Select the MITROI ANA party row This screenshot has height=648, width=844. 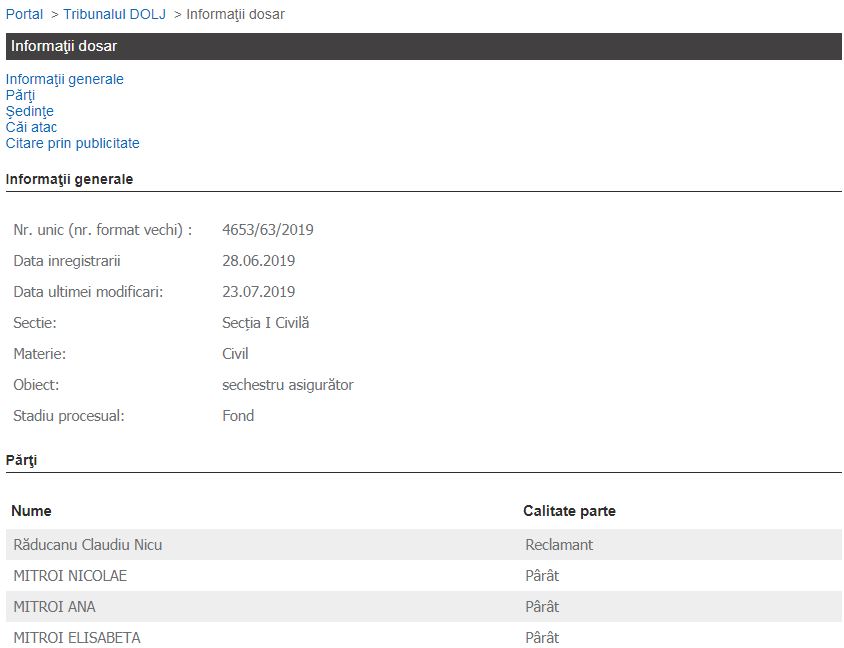point(54,607)
